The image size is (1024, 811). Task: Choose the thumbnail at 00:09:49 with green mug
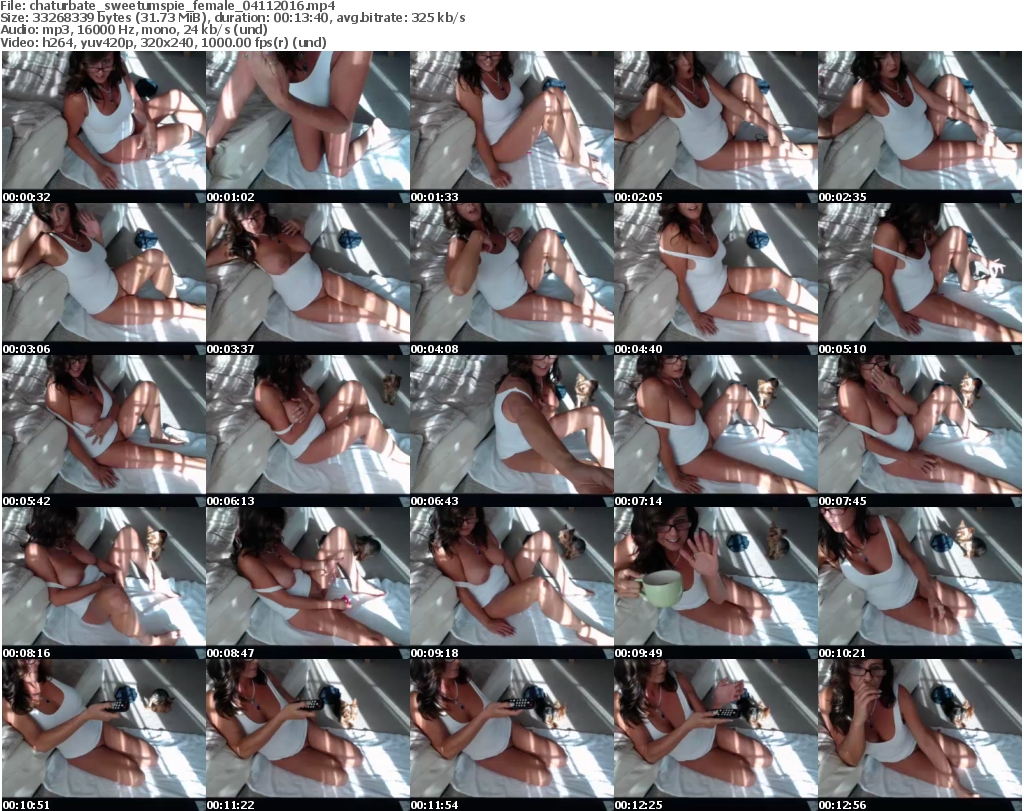coord(715,583)
